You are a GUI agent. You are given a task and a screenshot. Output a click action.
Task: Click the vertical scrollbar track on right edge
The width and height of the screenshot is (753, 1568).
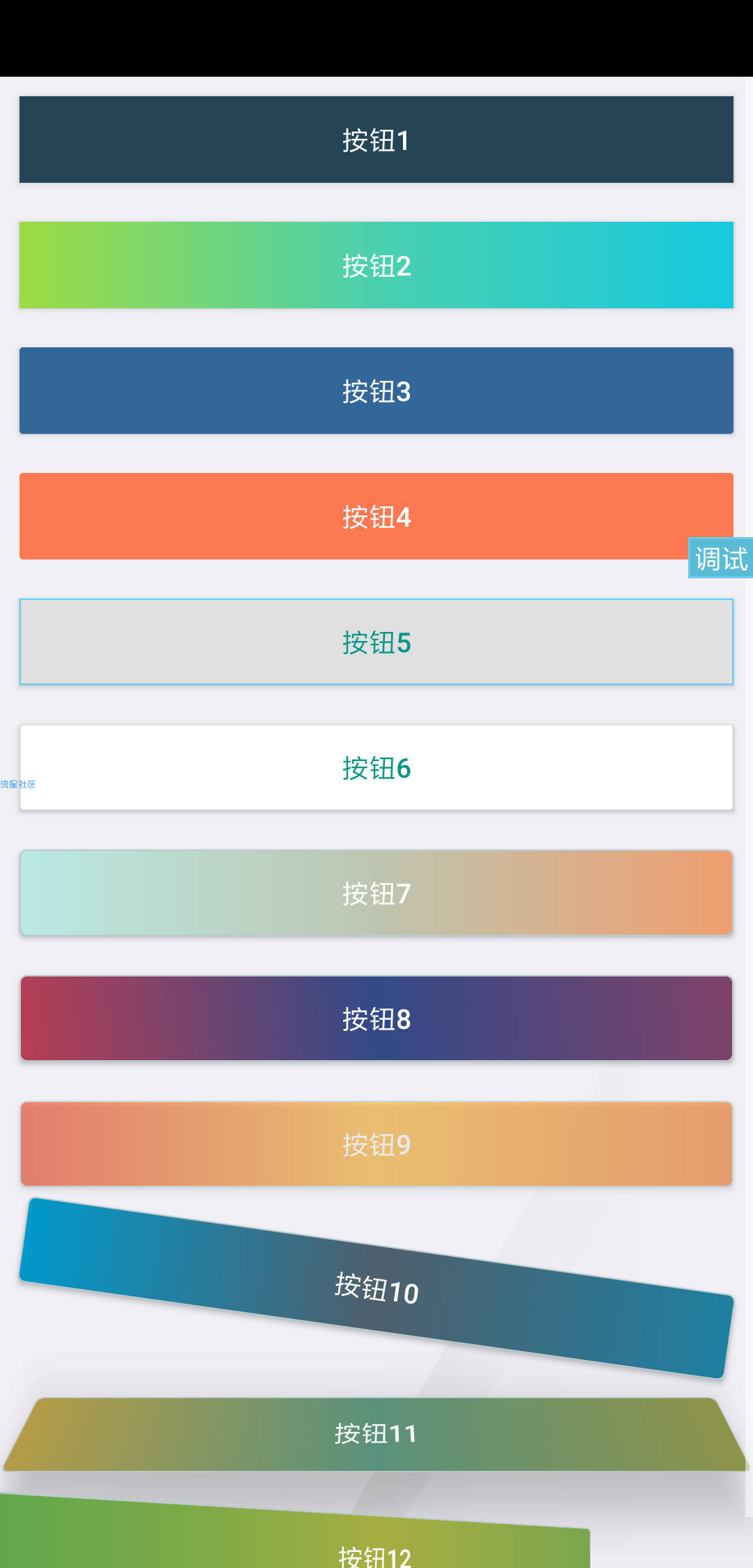(x=749, y=907)
